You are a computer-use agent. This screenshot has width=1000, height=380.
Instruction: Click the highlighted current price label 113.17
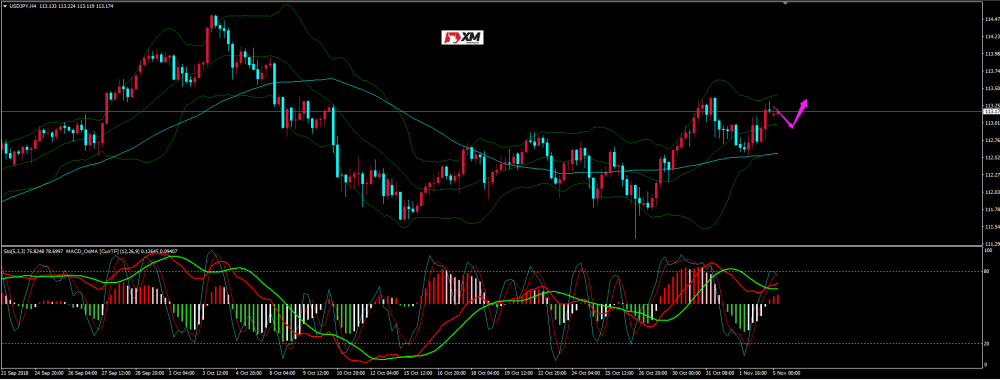coord(991,112)
